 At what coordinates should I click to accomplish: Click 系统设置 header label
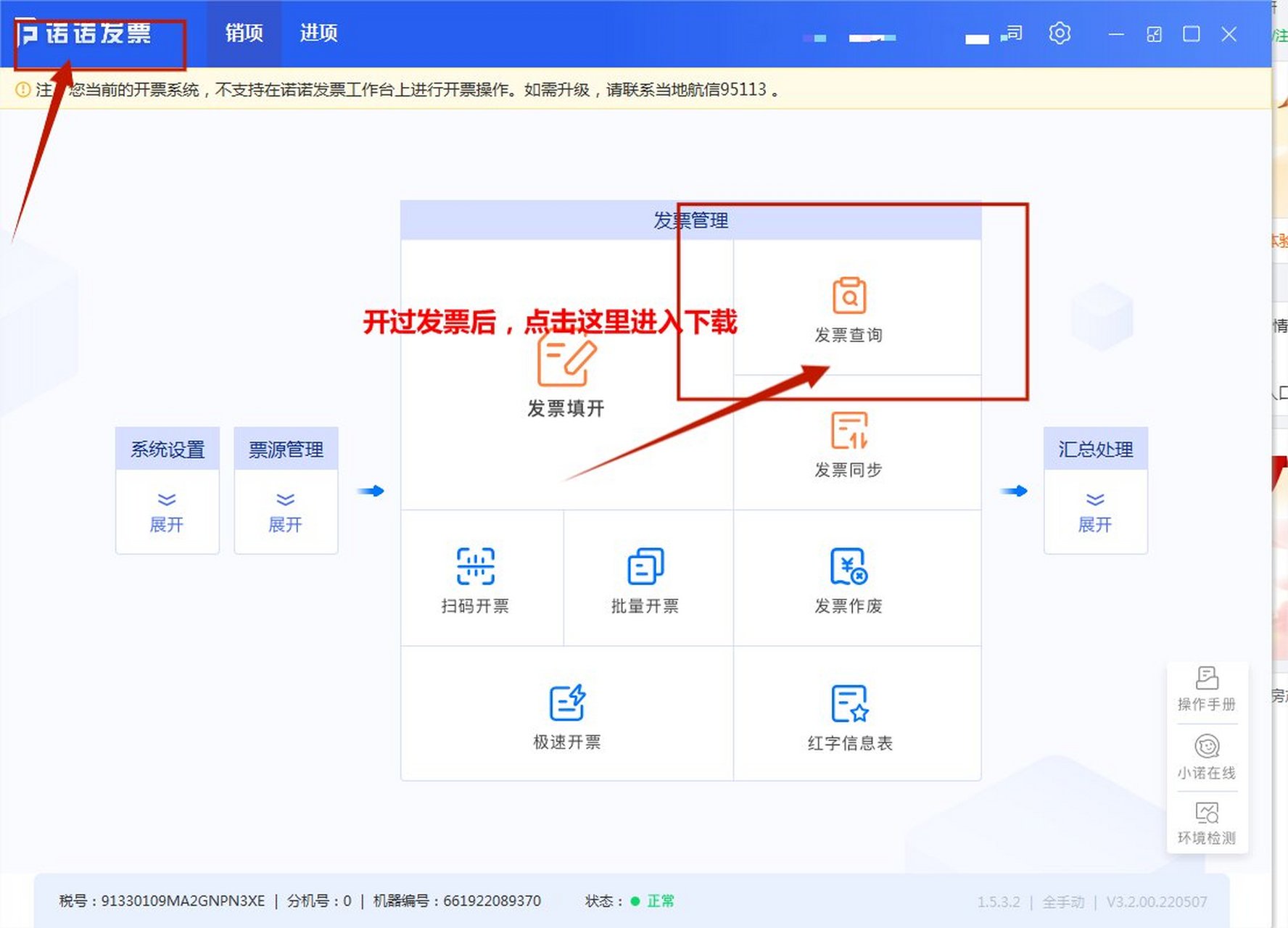168,449
